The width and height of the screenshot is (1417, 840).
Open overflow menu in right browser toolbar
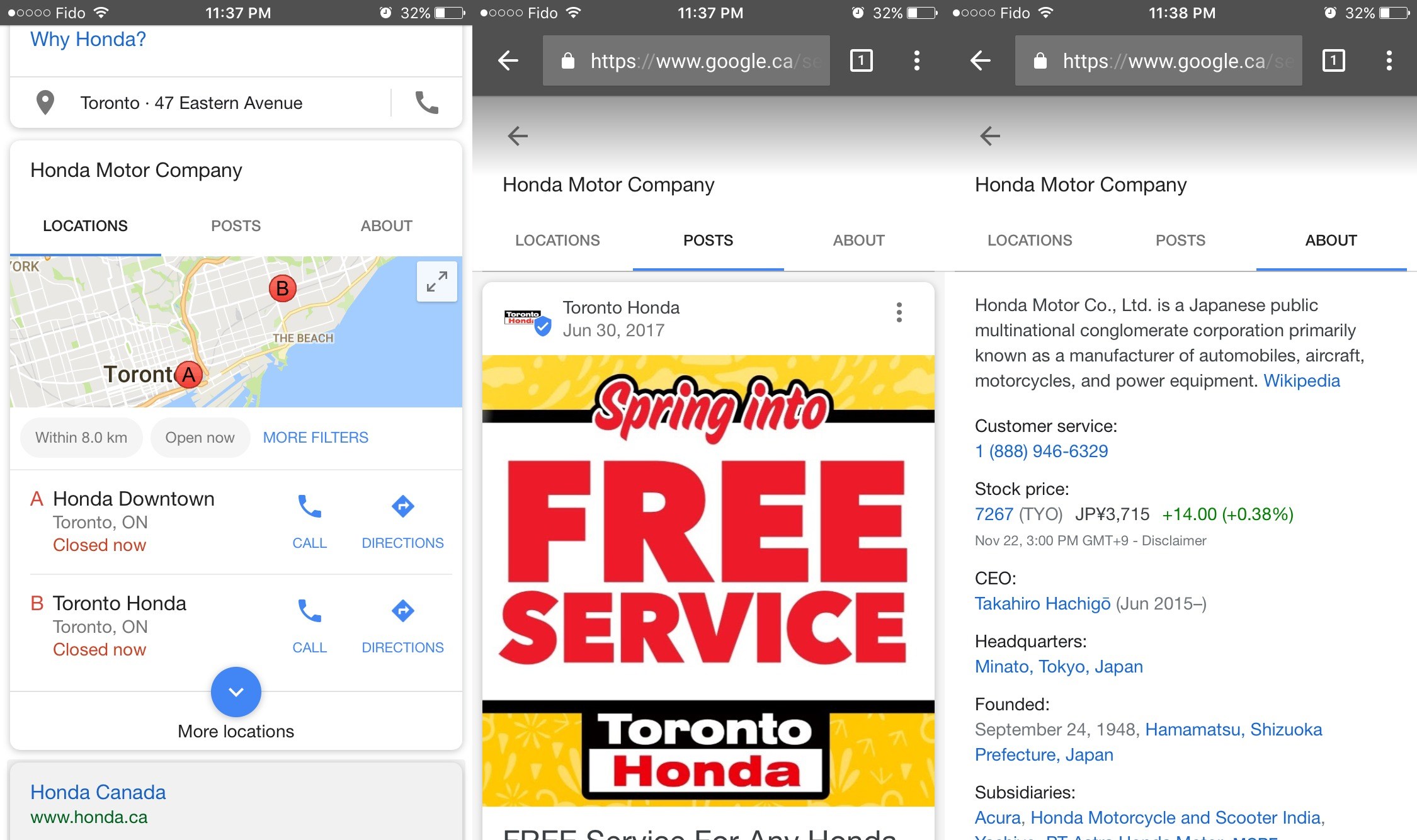(1389, 60)
